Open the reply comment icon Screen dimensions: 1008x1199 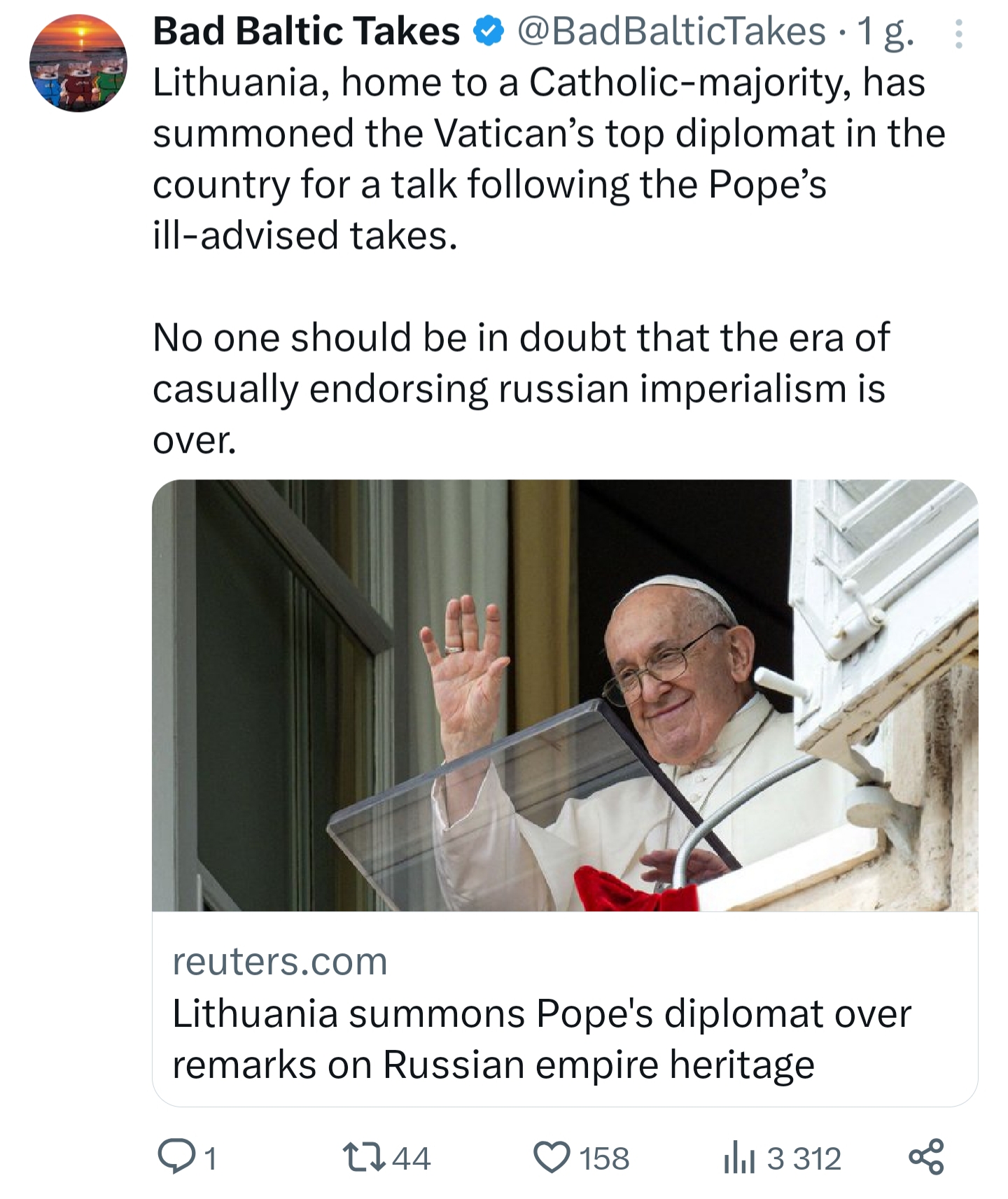click(176, 1158)
